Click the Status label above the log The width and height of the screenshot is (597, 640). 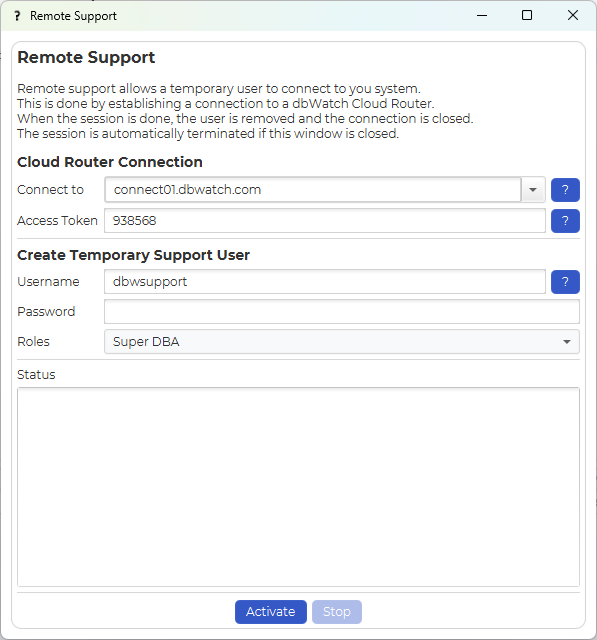tap(36, 375)
